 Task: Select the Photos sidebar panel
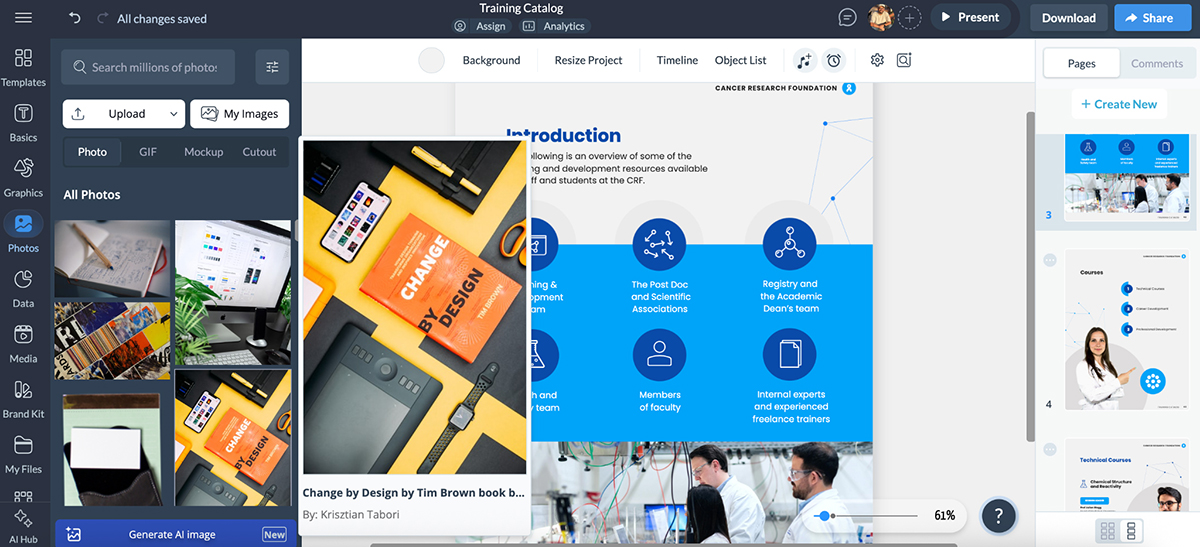click(23, 232)
